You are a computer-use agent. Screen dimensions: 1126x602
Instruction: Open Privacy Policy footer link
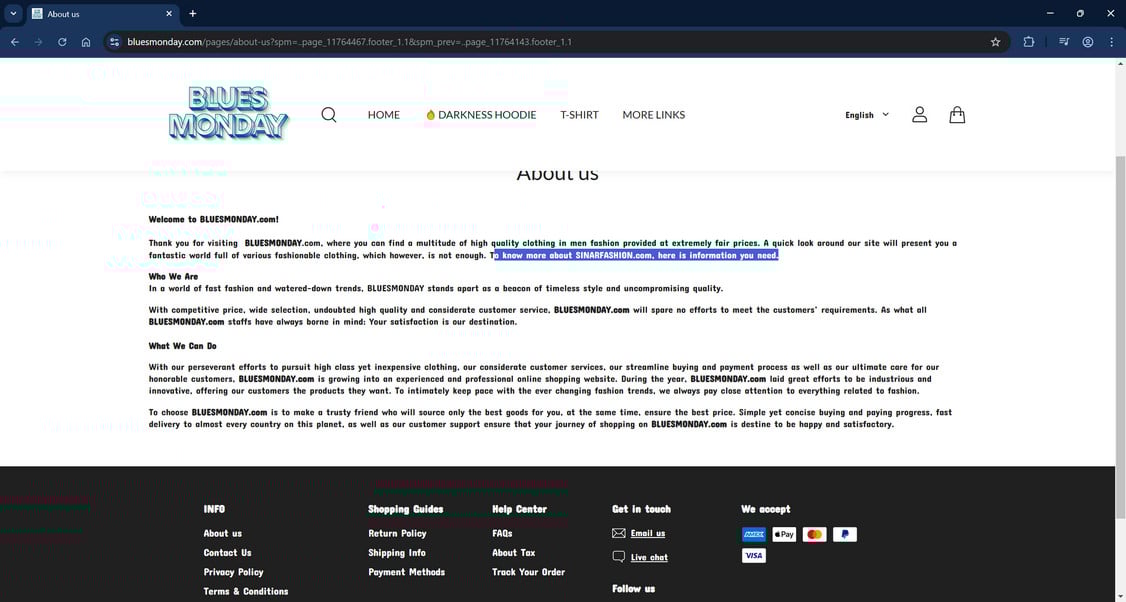(x=233, y=572)
